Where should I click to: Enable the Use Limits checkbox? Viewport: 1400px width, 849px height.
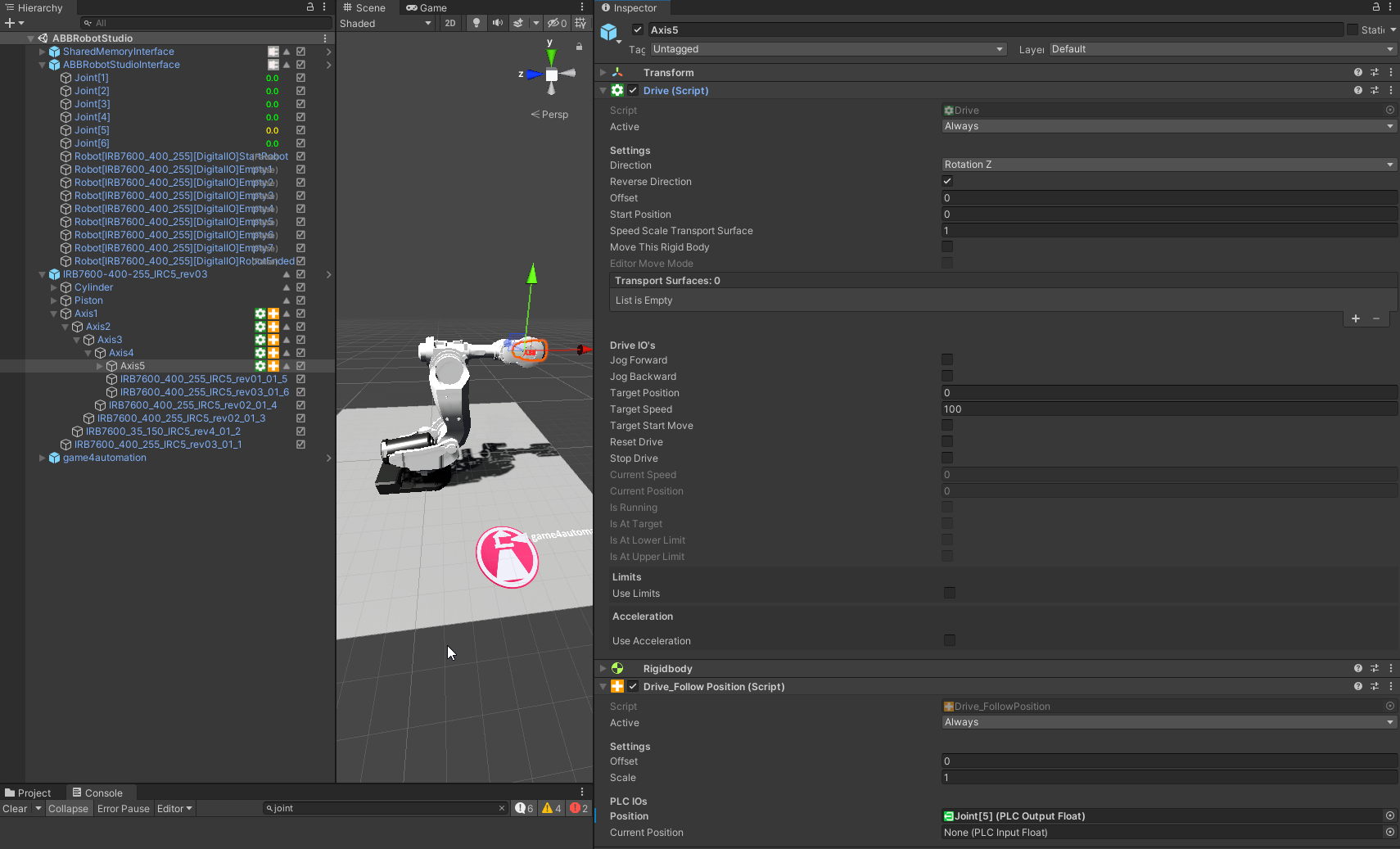click(x=950, y=594)
